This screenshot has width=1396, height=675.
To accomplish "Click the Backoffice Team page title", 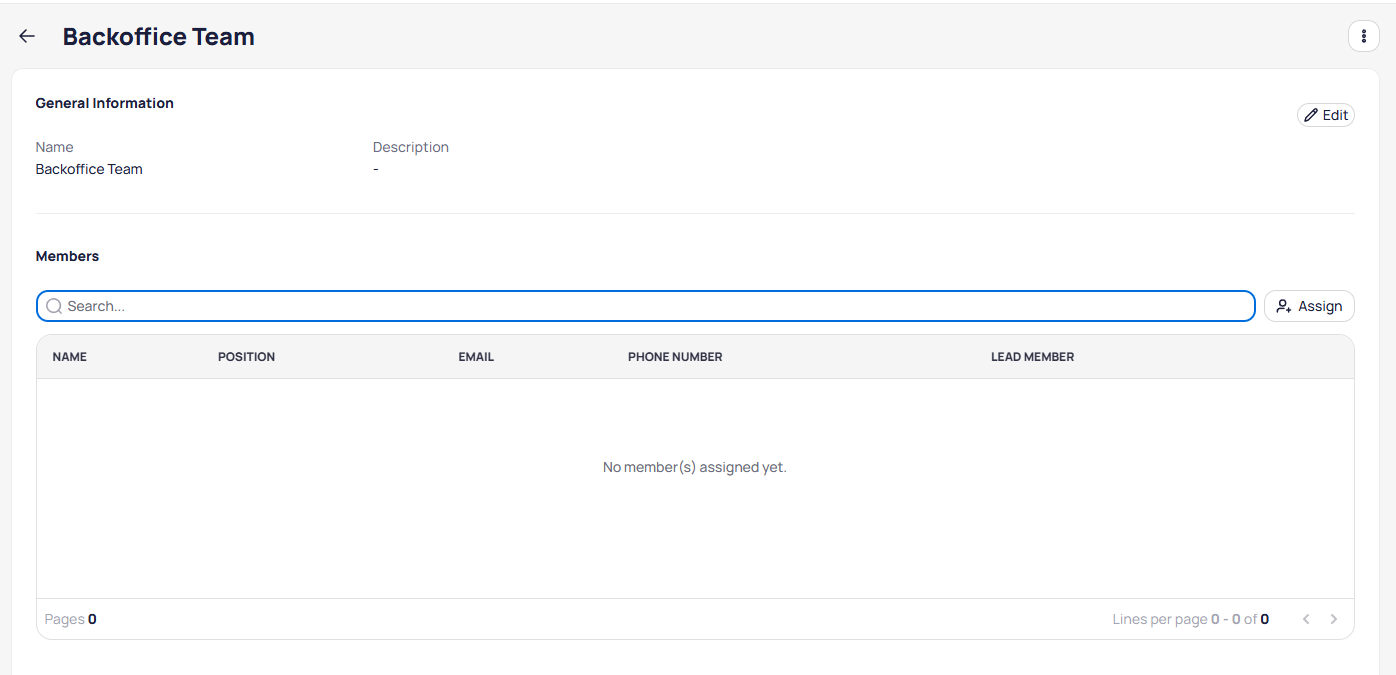I will coord(158,37).
